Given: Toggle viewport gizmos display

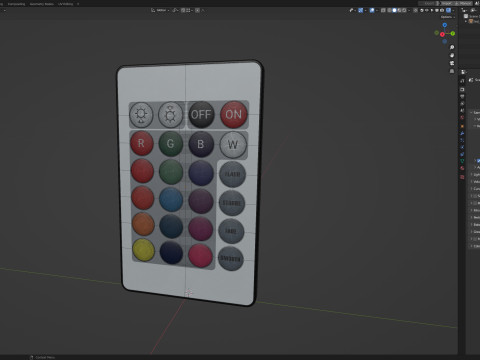Looking at the screenshot, I should coord(361,10).
